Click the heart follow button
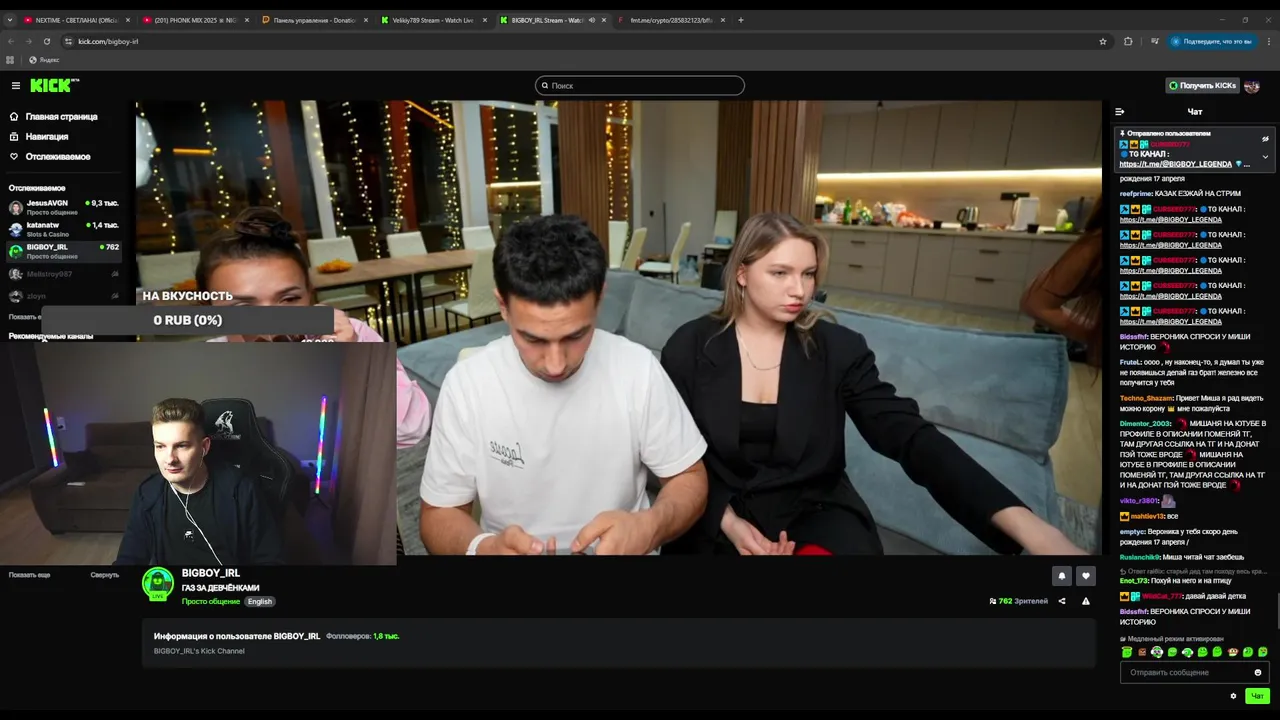The image size is (1280, 720). pos(1086,576)
